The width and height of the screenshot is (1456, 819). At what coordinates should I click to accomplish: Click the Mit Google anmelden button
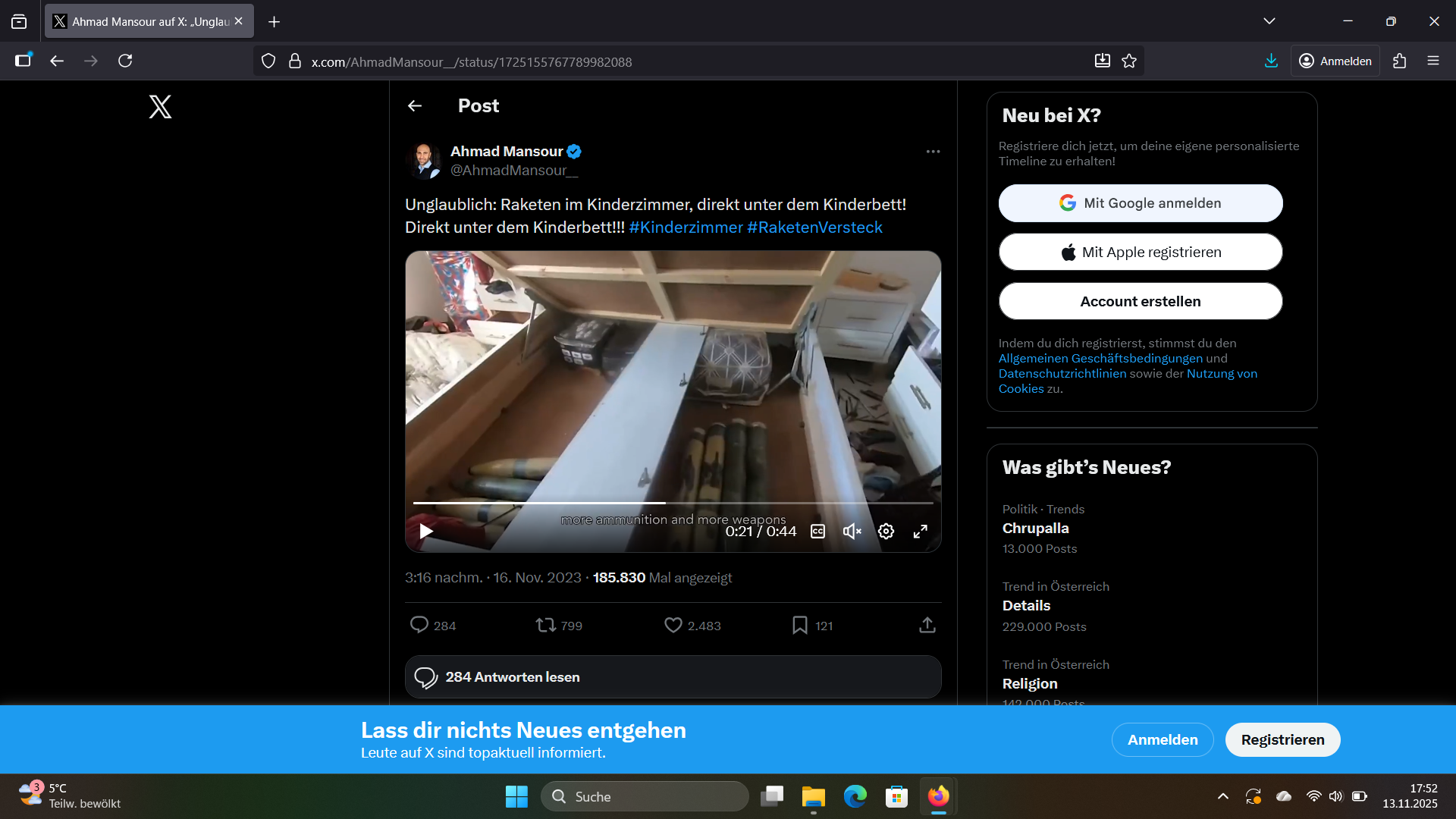coord(1140,203)
